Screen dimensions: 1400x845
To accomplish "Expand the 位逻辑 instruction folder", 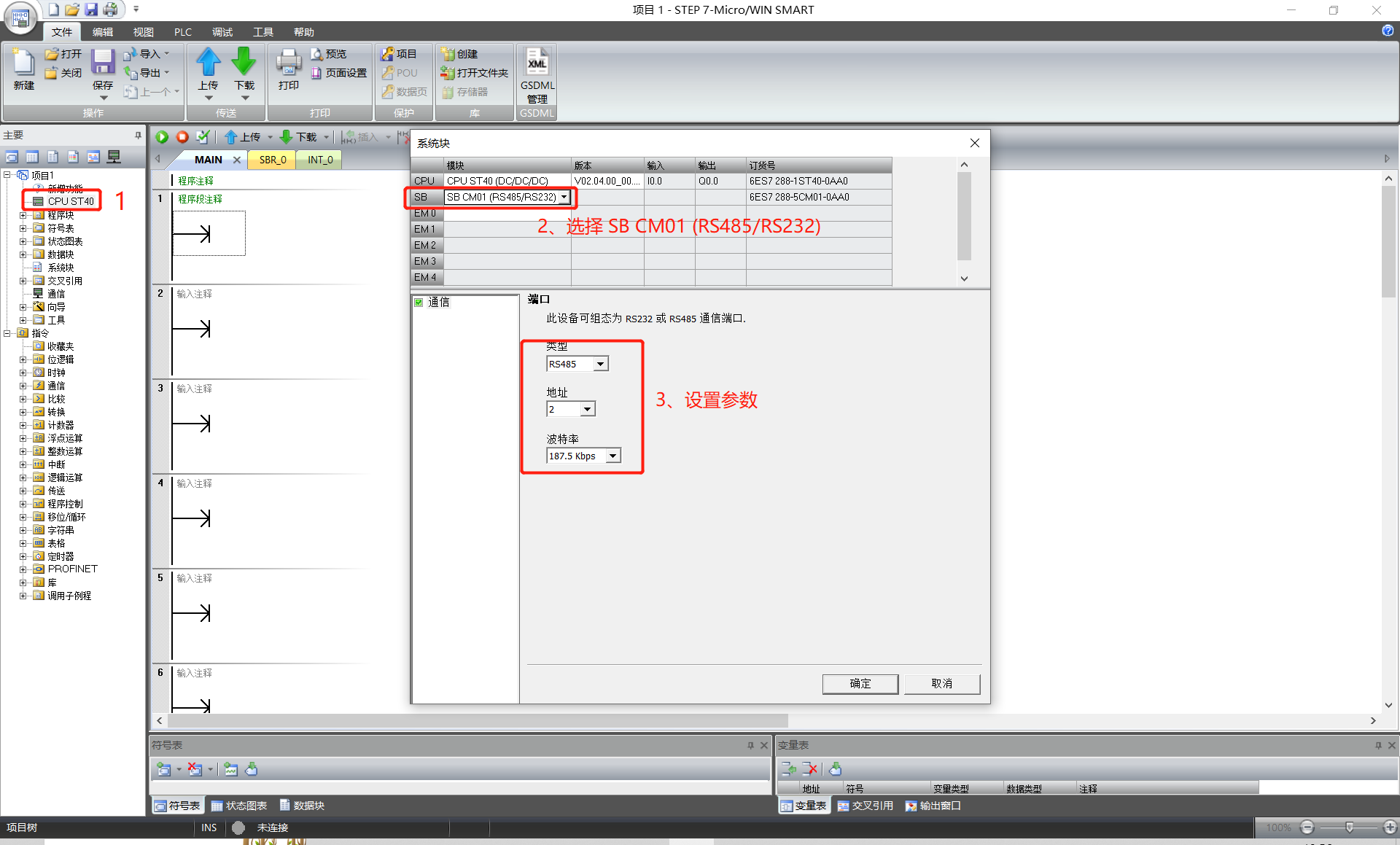I will pos(23,359).
